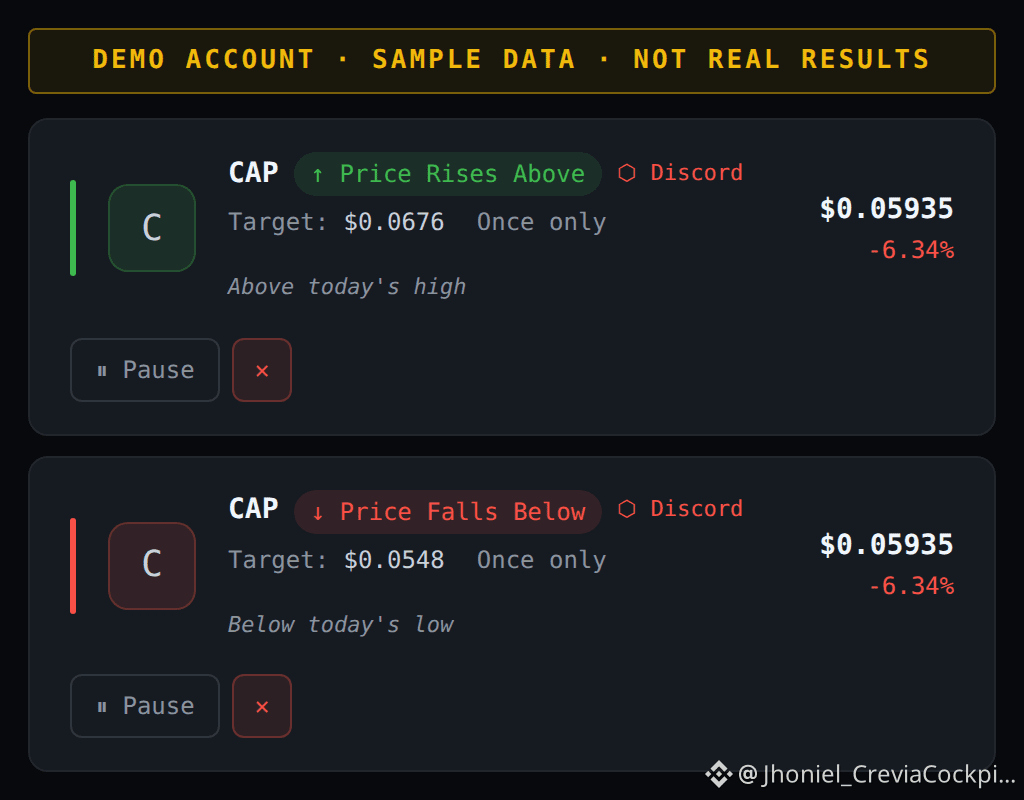Click Discord hexagon icon in second alert

click(627, 509)
